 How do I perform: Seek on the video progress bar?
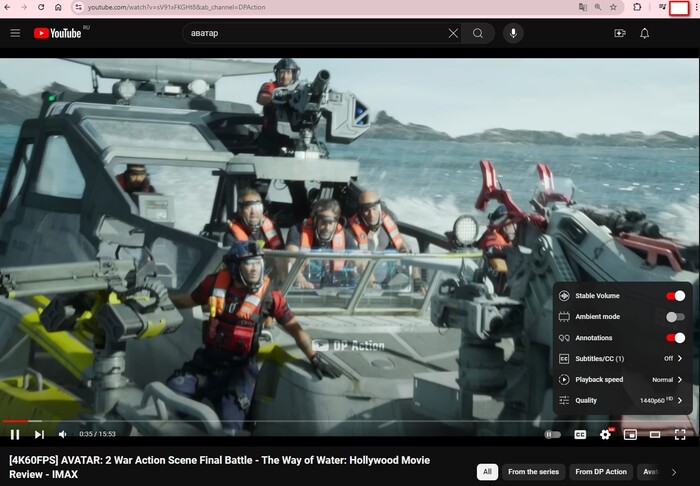pos(350,421)
